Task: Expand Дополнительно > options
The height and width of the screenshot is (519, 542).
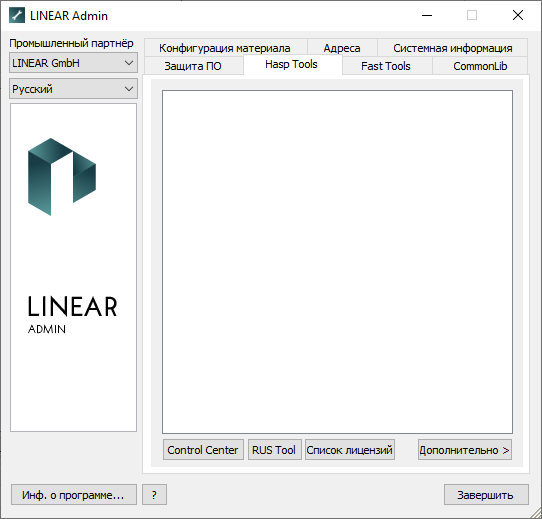Action: click(465, 450)
